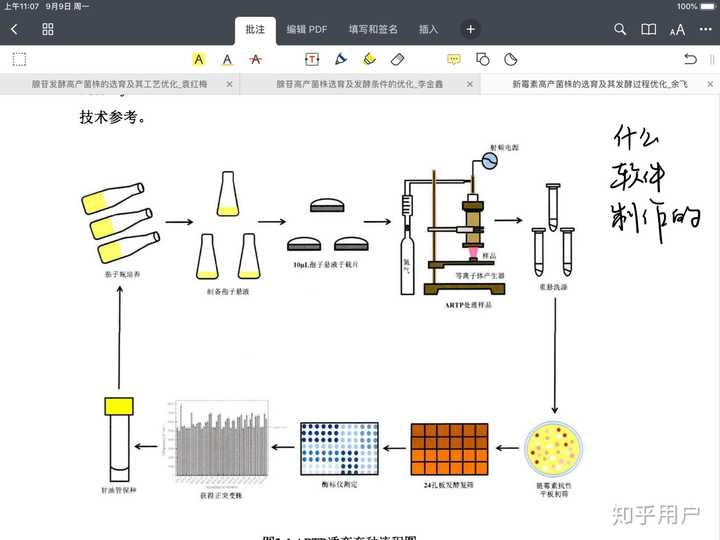Open the 插入 tab
Viewport: 720px width, 540px height.
click(428, 30)
